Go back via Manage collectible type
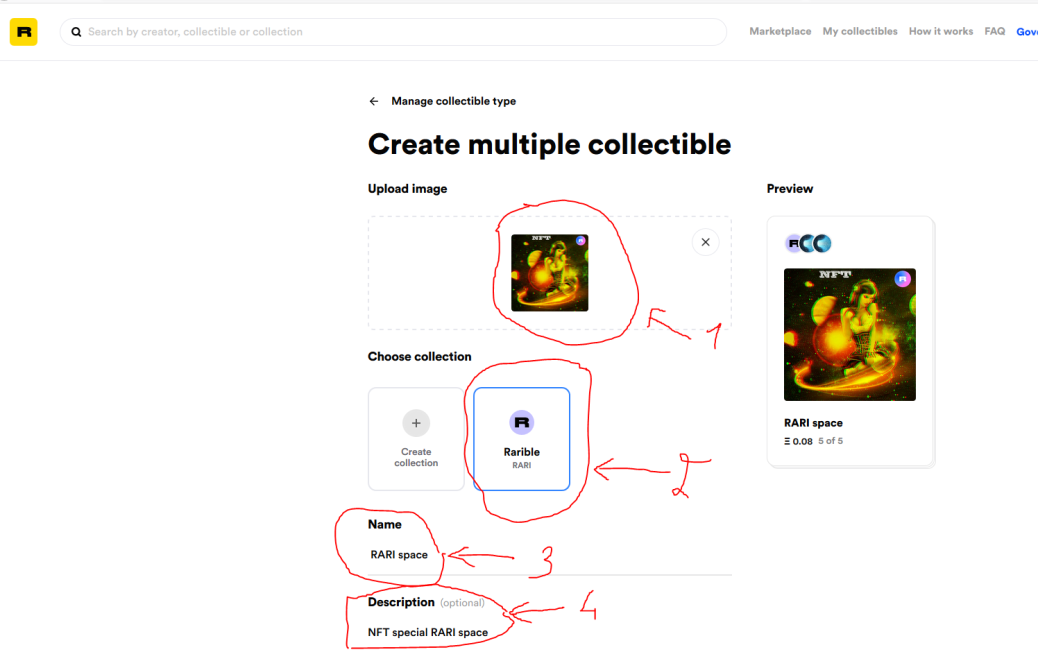The height and width of the screenshot is (652, 1038). tap(453, 101)
